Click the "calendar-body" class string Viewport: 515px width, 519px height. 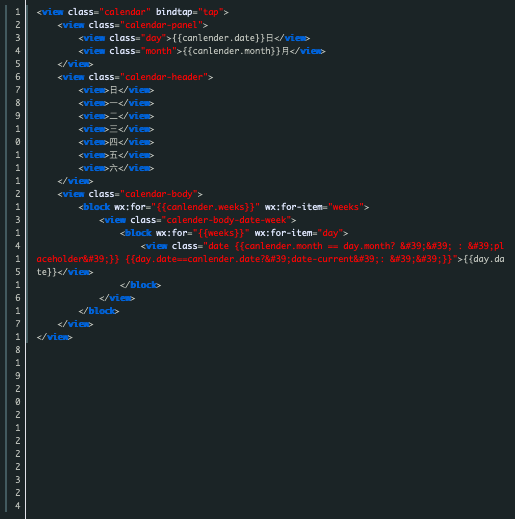click(159, 194)
